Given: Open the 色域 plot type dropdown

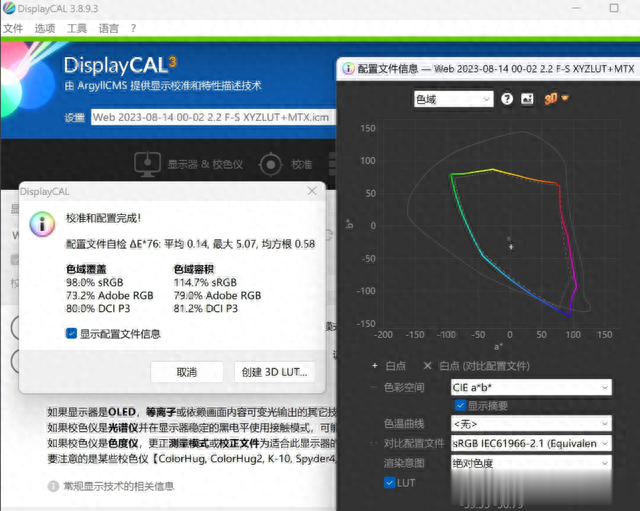Looking at the screenshot, I should pos(453,99).
